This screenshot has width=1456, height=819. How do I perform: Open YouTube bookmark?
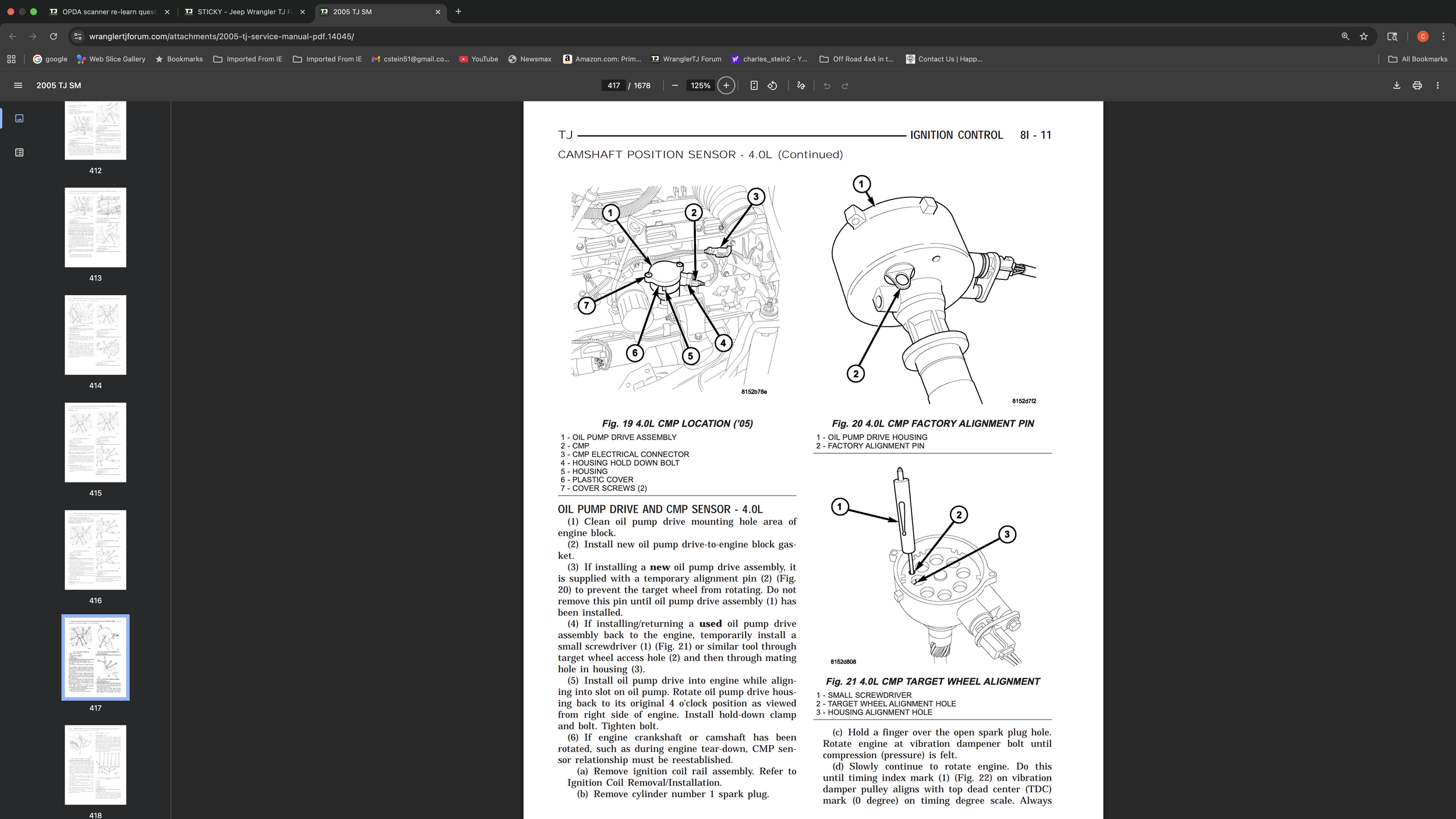(478, 59)
